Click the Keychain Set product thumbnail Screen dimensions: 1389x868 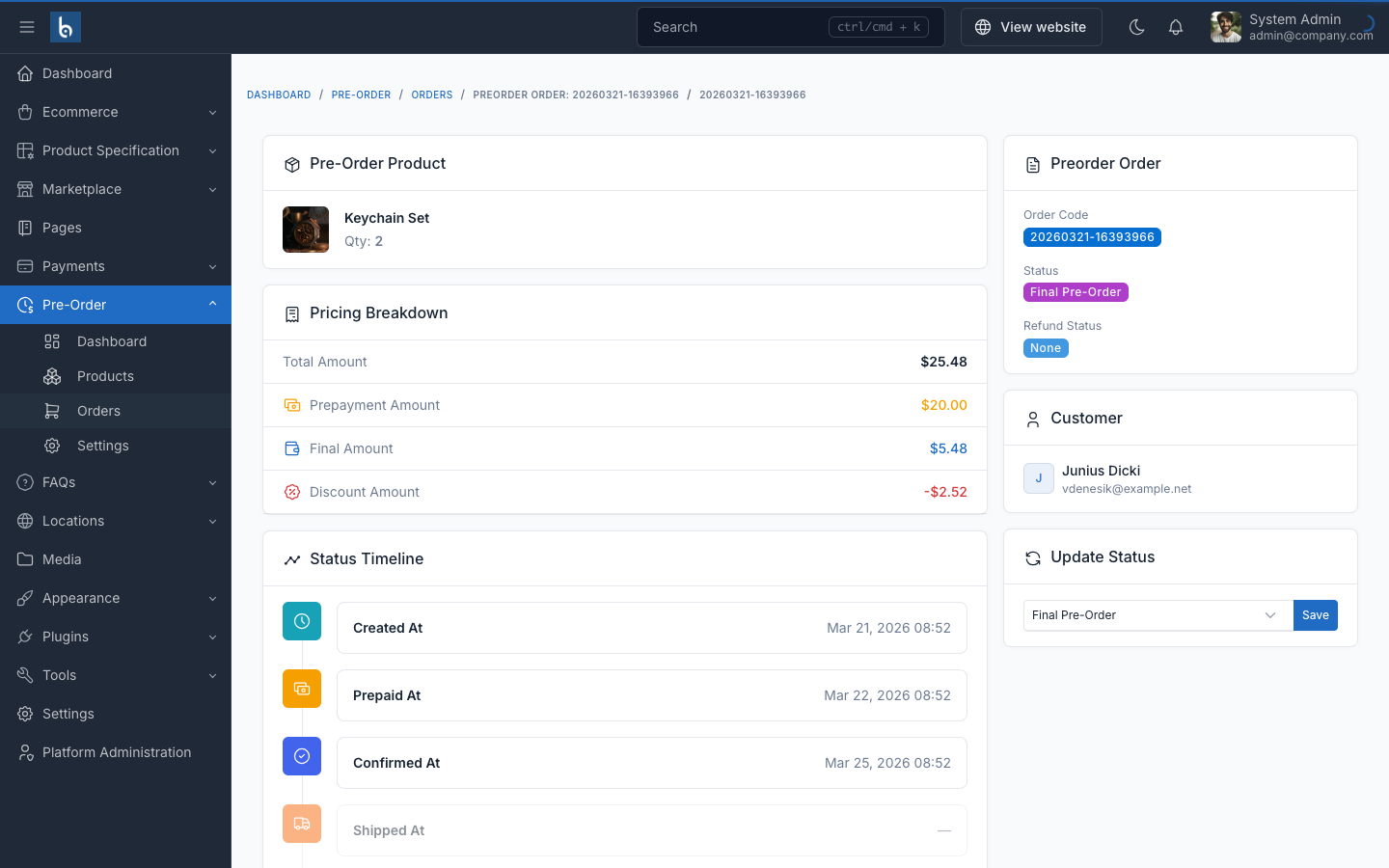306,230
